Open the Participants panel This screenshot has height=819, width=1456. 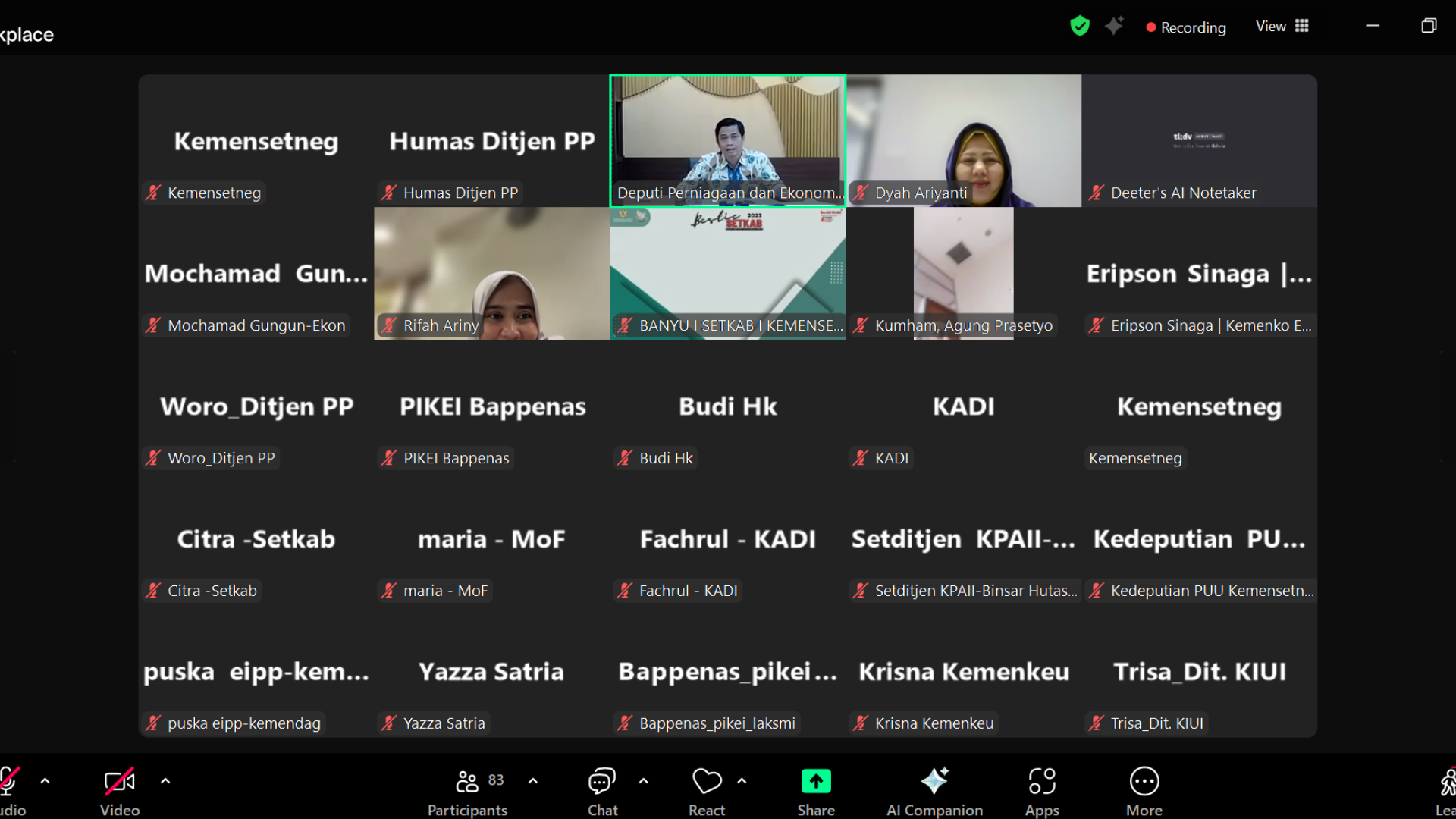[467, 792]
